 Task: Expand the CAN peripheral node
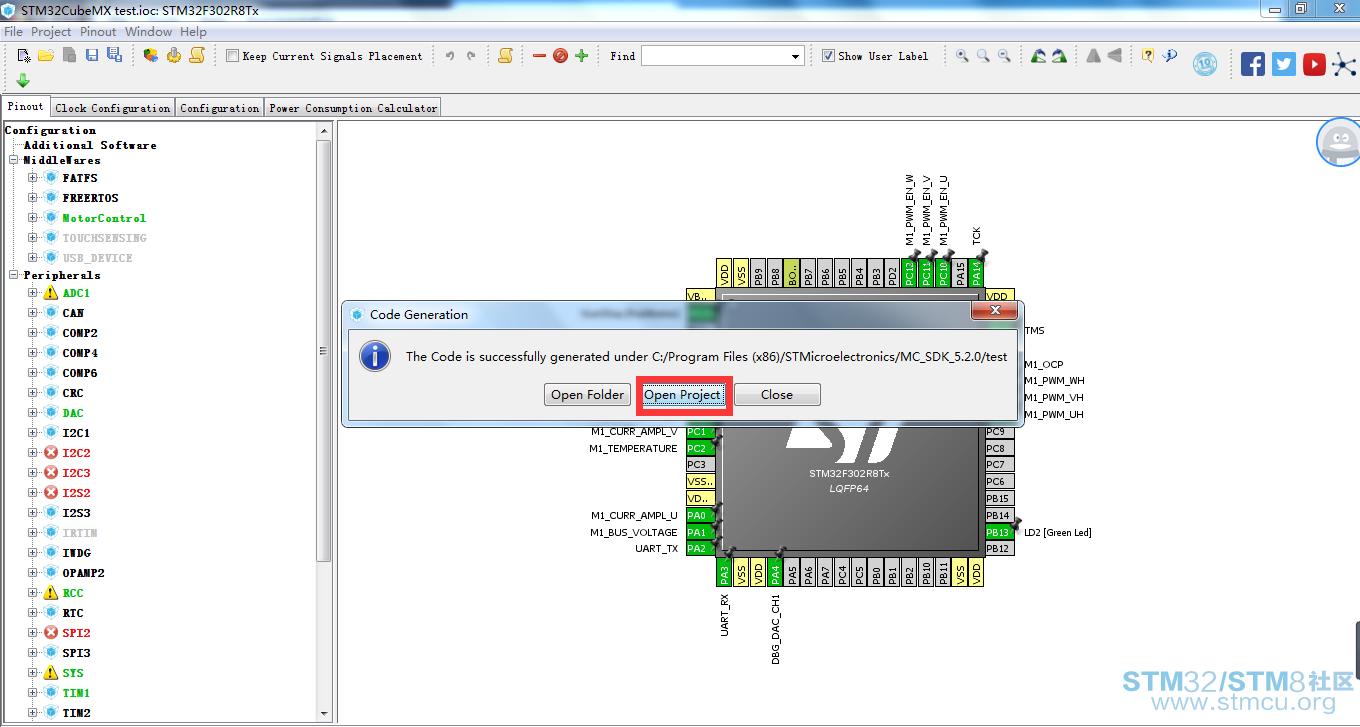tap(33, 313)
